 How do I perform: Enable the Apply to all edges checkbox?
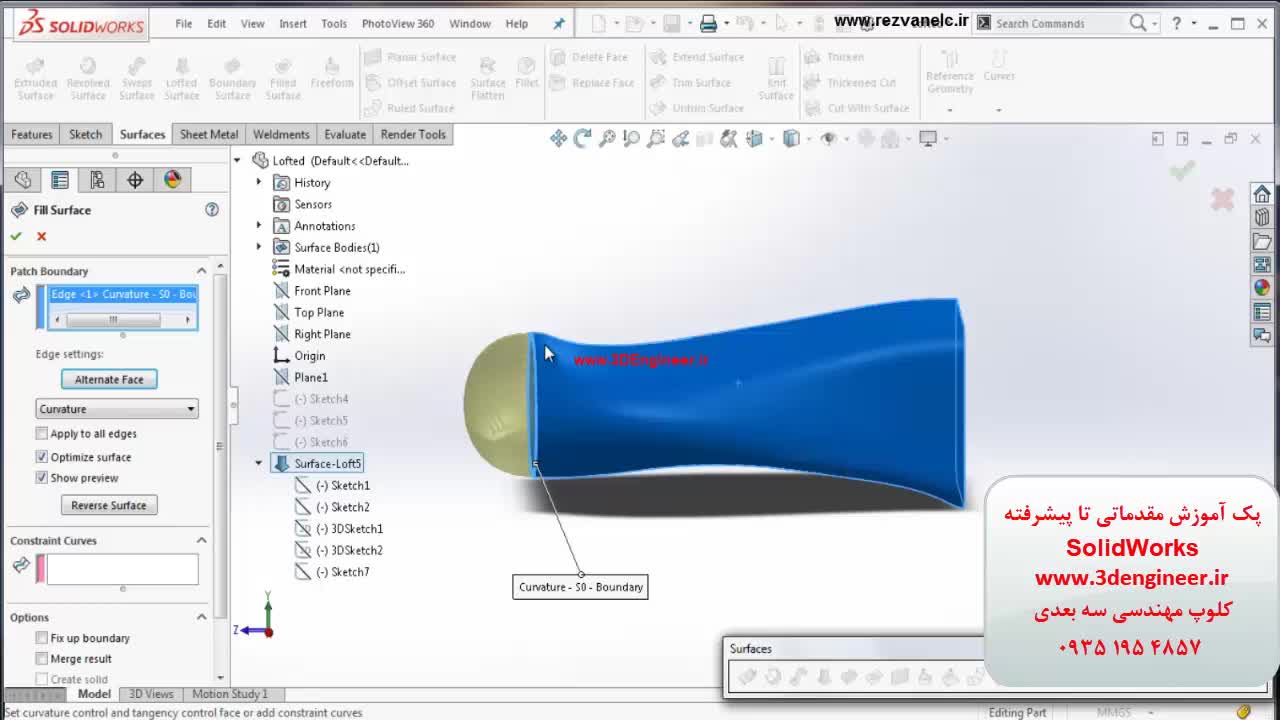(42, 434)
